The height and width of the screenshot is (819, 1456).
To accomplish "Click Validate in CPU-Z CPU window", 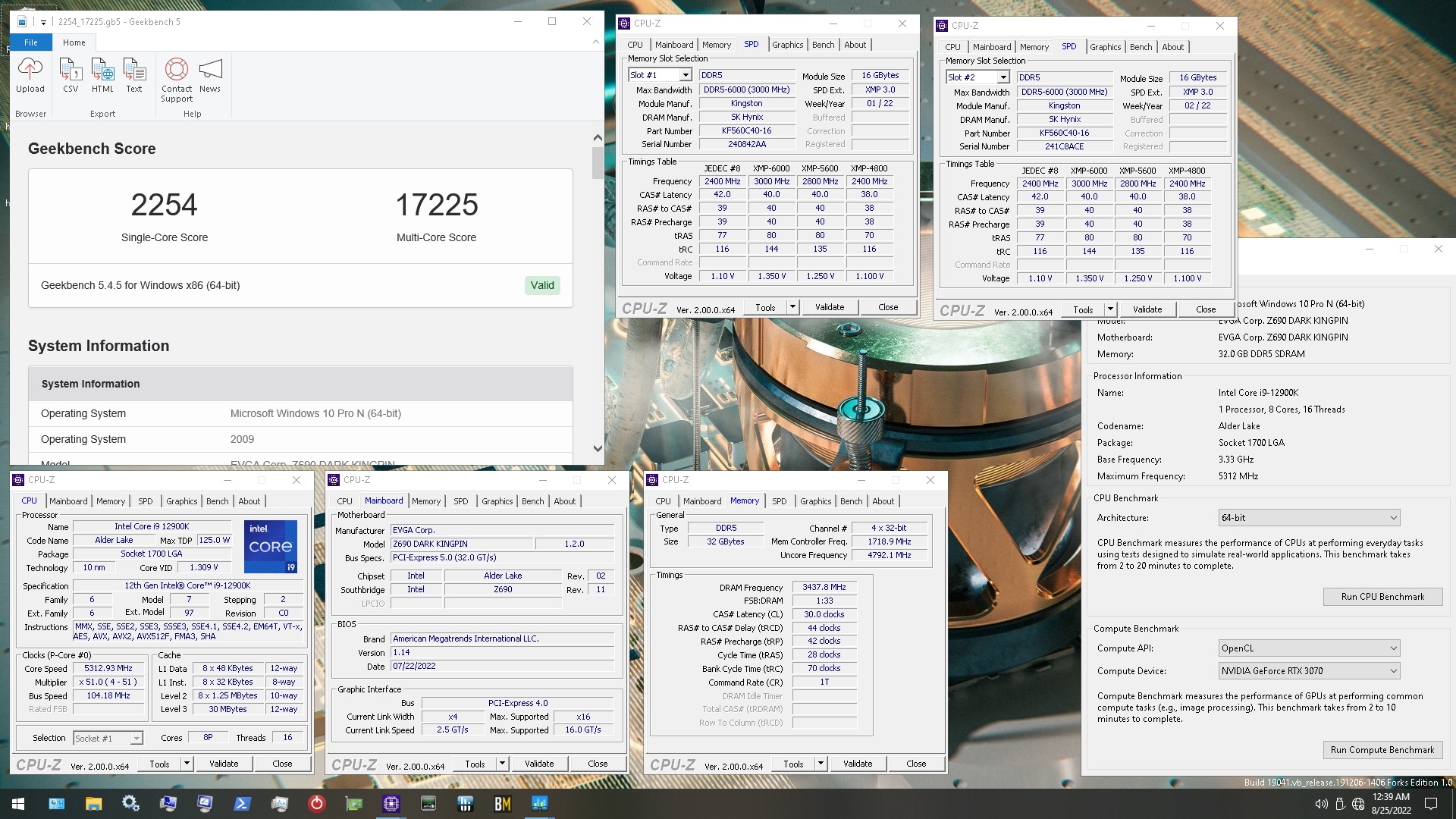I will tap(224, 764).
